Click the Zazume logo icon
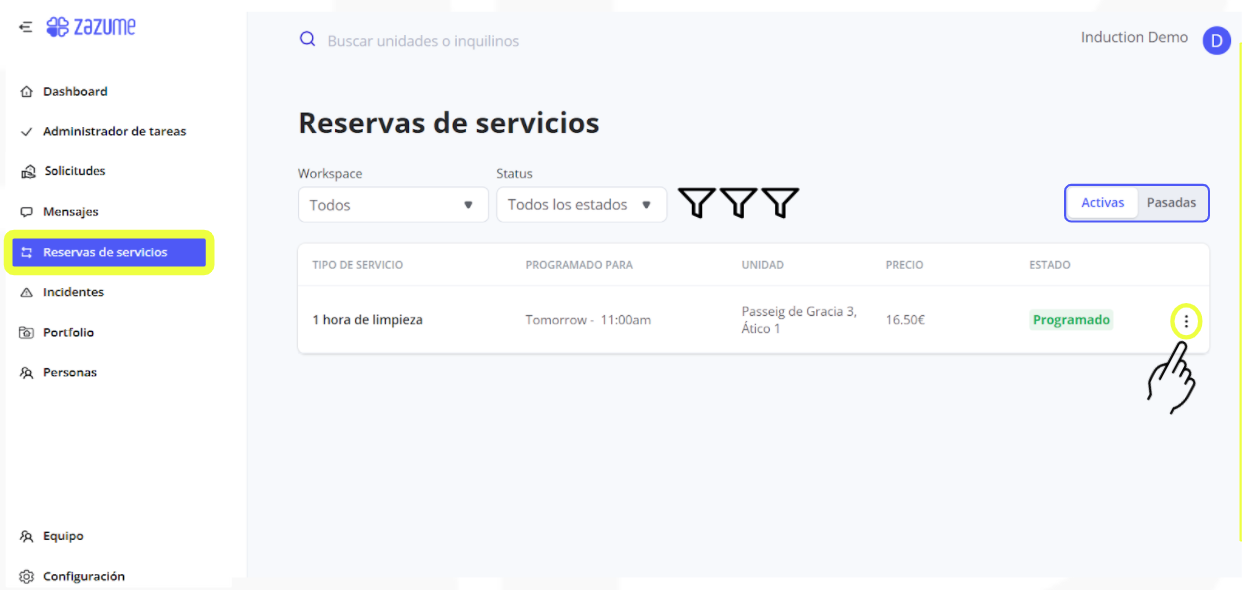The image size is (1242, 590). [58, 27]
